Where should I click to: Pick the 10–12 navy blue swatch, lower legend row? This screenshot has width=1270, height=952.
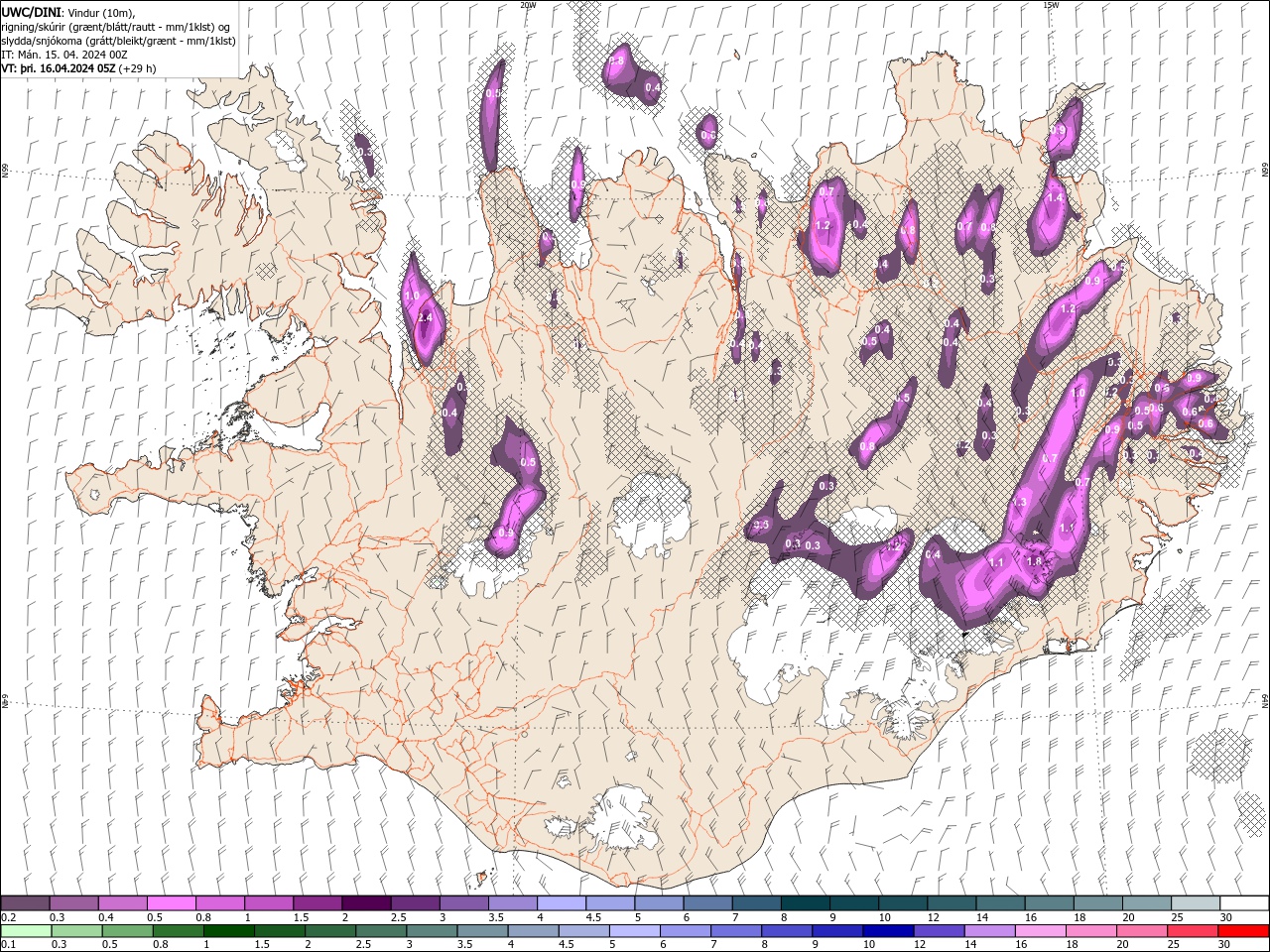(x=887, y=931)
